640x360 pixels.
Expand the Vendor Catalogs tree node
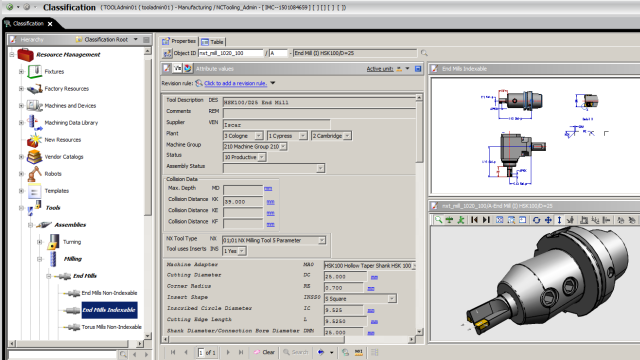click(21, 157)
